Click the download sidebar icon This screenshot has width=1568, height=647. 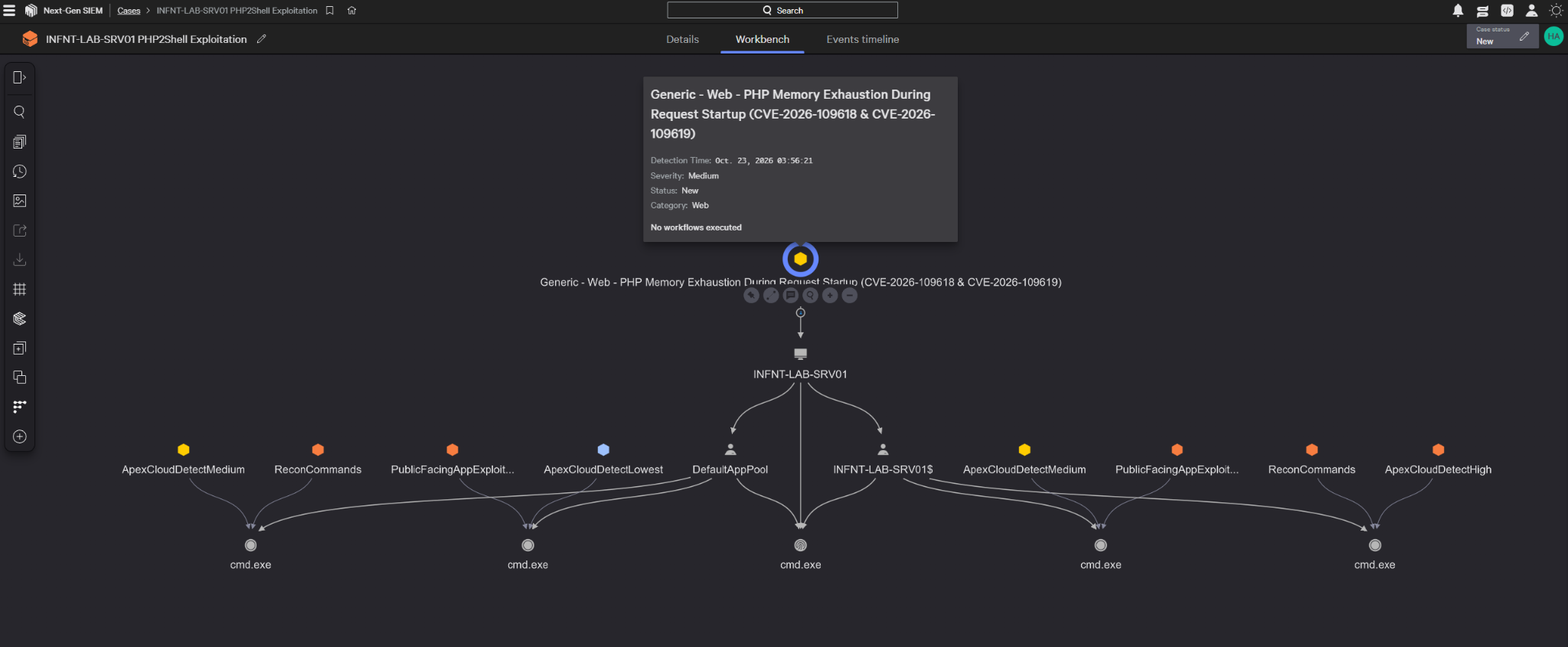coord(20,260)
